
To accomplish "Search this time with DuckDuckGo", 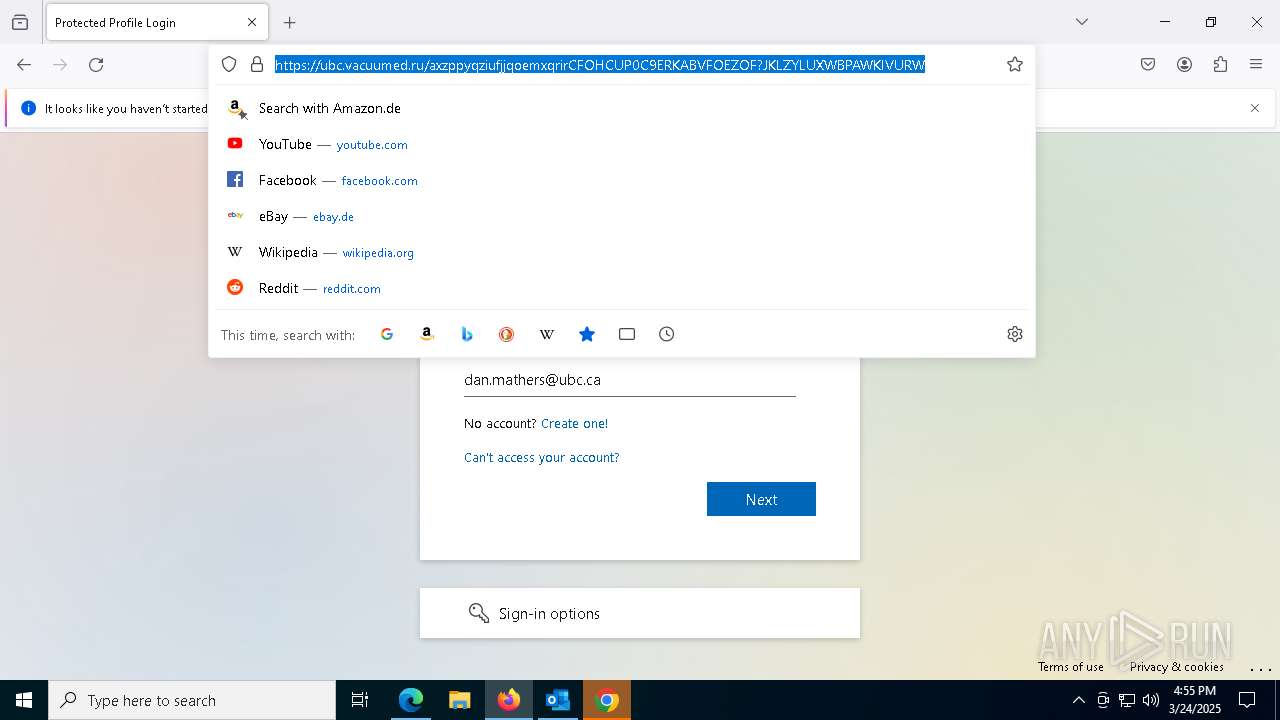I will (x=507, y=334).
